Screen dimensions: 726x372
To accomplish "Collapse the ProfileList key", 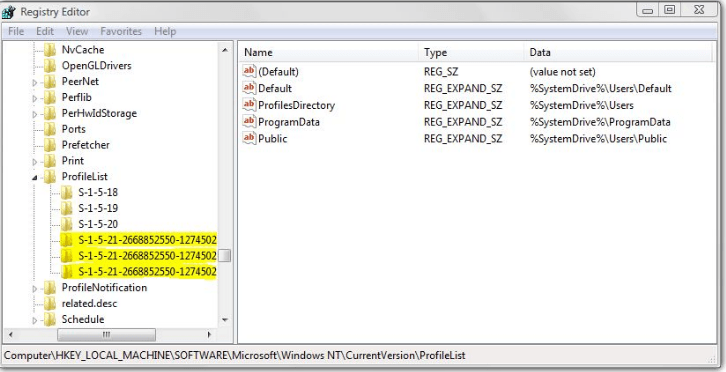I will [x=35, y=177].
